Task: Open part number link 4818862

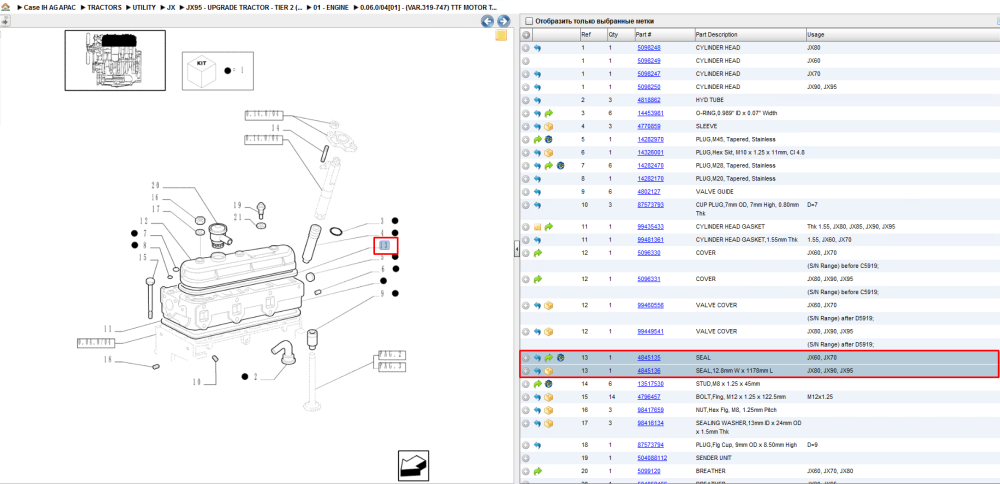Action: (x=649, y=100)
